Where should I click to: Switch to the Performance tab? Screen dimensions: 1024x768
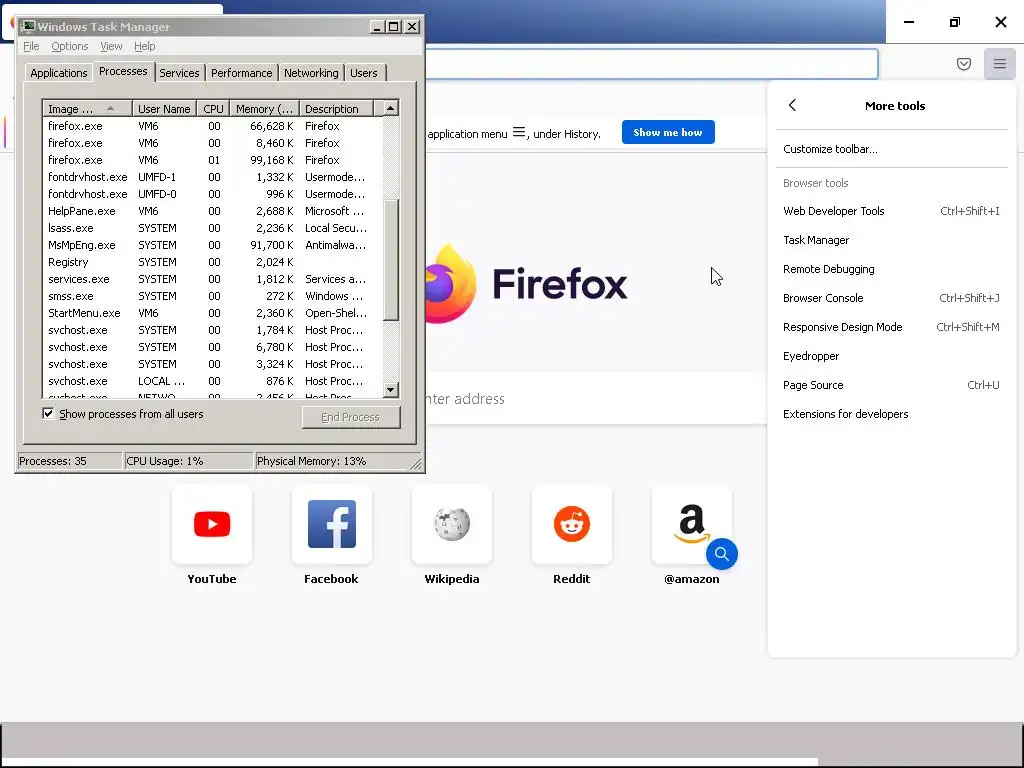tap(242, 72)
